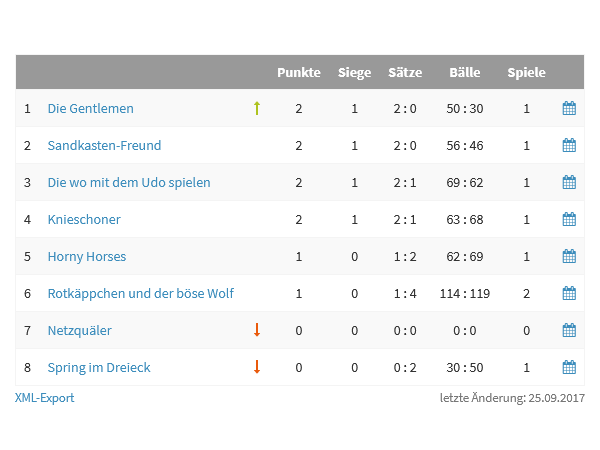The width and height of the screenshot is (600, 450).
Task: Open the Die Gentlemen team link
Action: point(91,109)
